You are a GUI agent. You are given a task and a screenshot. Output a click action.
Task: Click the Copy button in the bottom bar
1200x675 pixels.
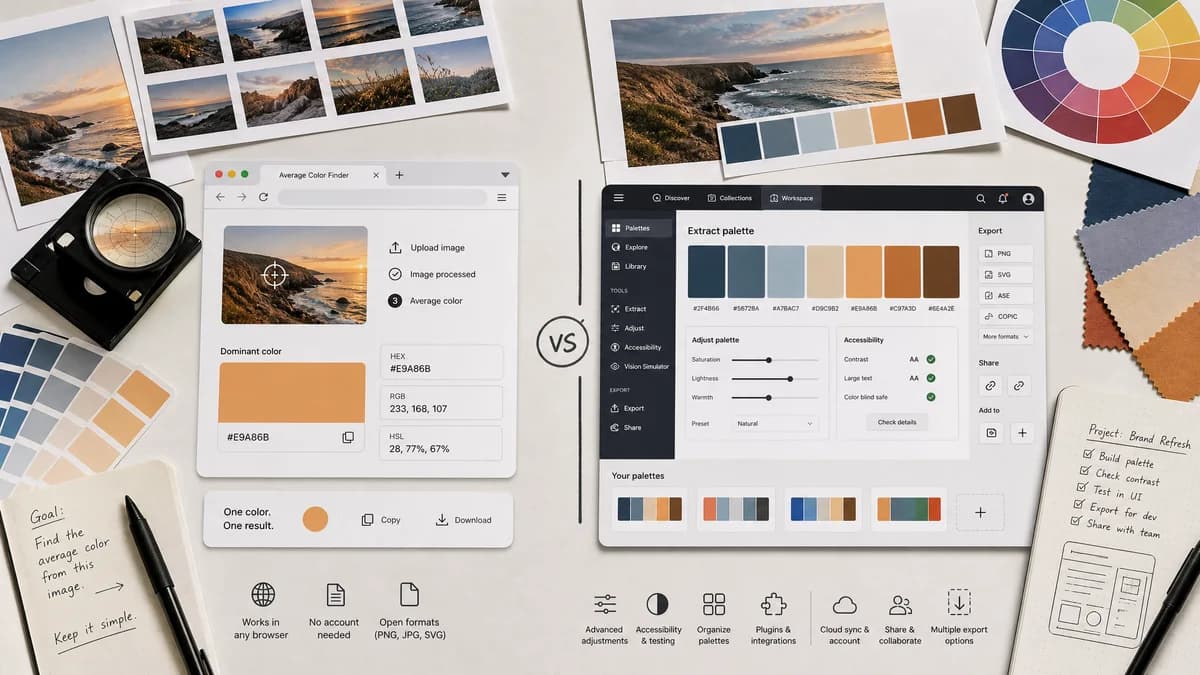pos(381,520)
